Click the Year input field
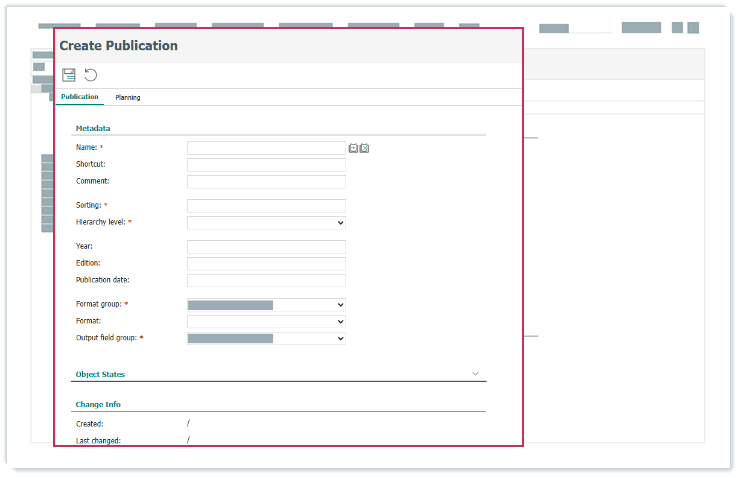This screenshot has height=478, width=740. (x=266, y=246)
